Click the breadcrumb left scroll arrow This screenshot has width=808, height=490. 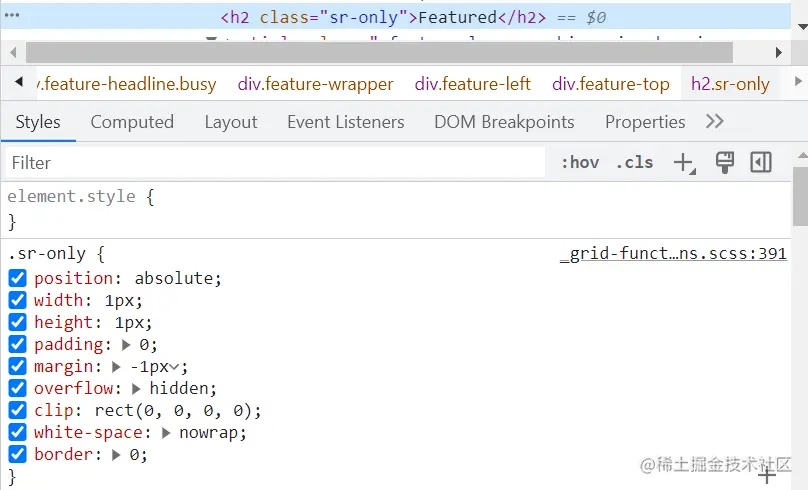[19, 82]
